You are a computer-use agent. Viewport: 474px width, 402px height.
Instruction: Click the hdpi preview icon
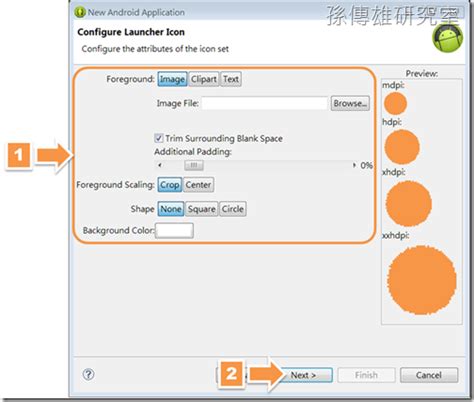coord(402,147)
